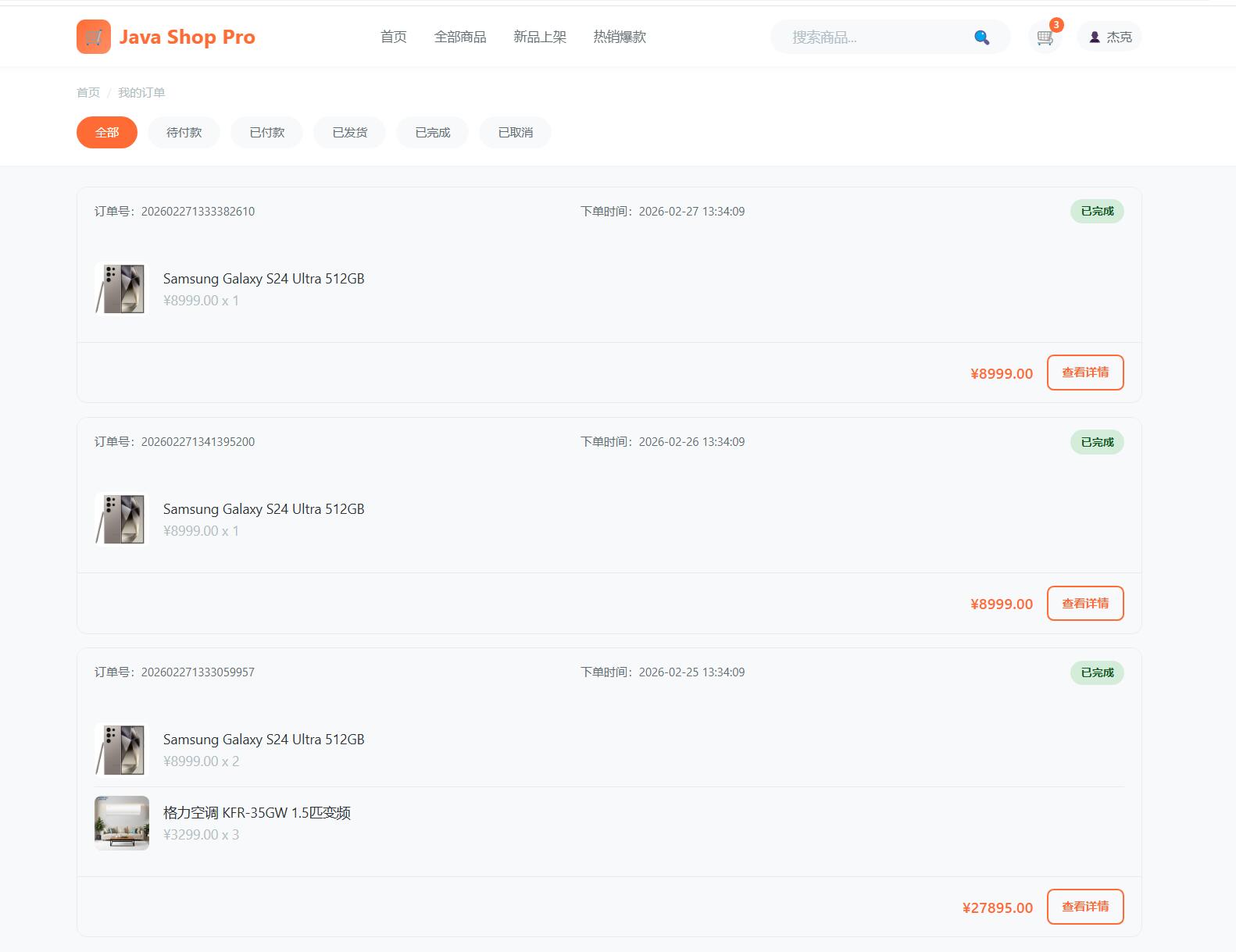Click the ¥3299.00 x 3 price line
This screenshot has height=952, width=1236.
(x=201, y=835)
